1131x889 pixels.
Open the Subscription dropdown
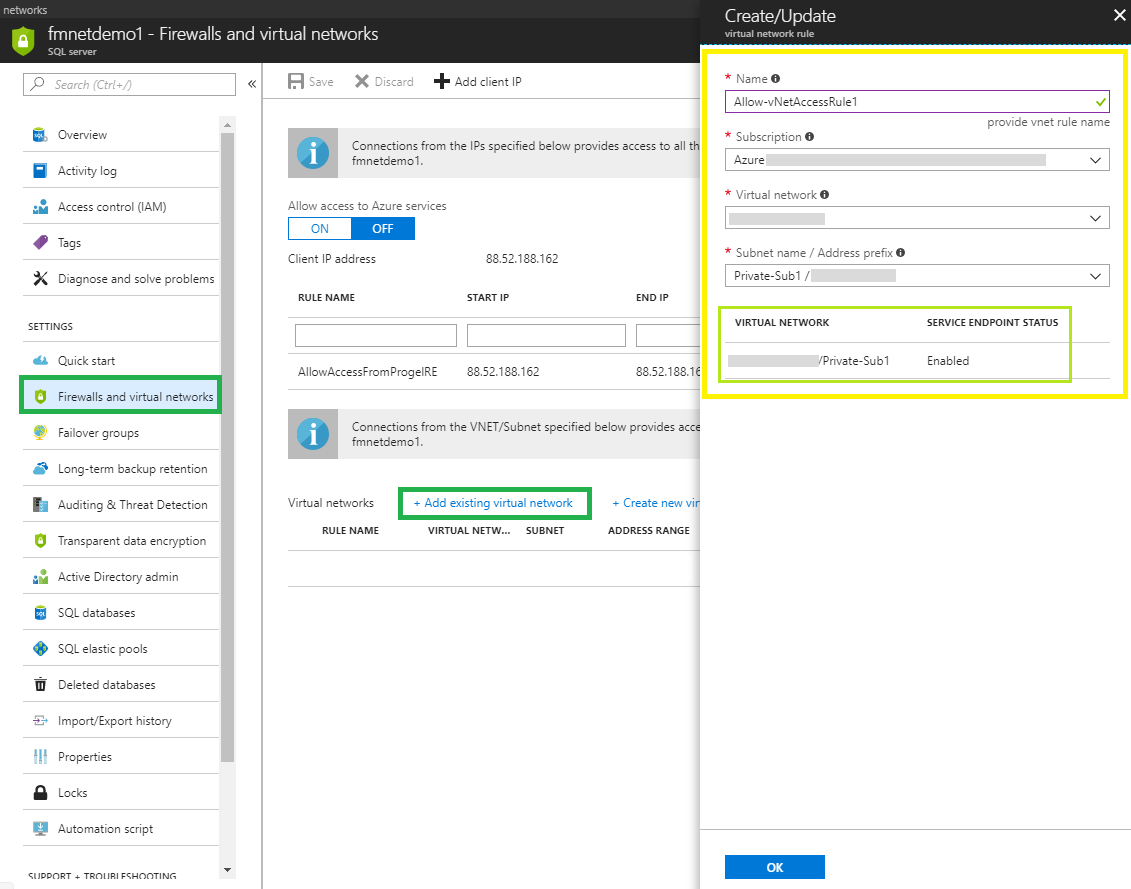(x=917, y=159)
